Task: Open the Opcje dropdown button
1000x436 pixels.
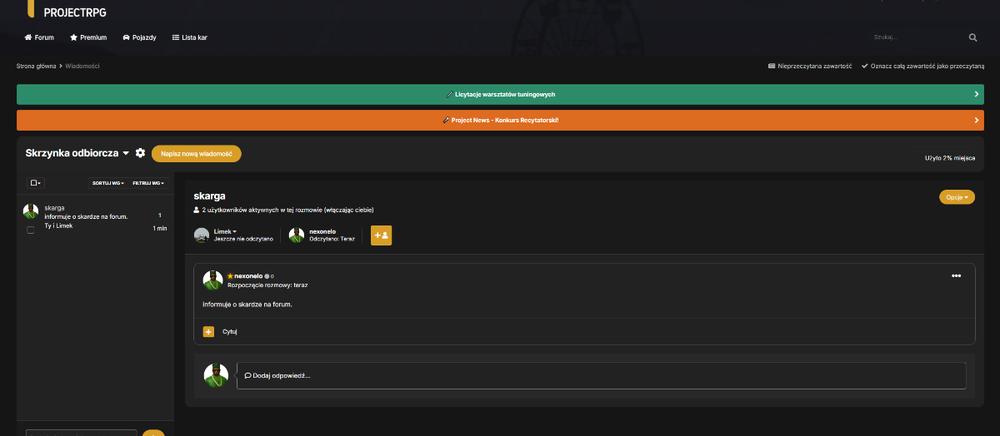Action: click(x=957, y=197)
